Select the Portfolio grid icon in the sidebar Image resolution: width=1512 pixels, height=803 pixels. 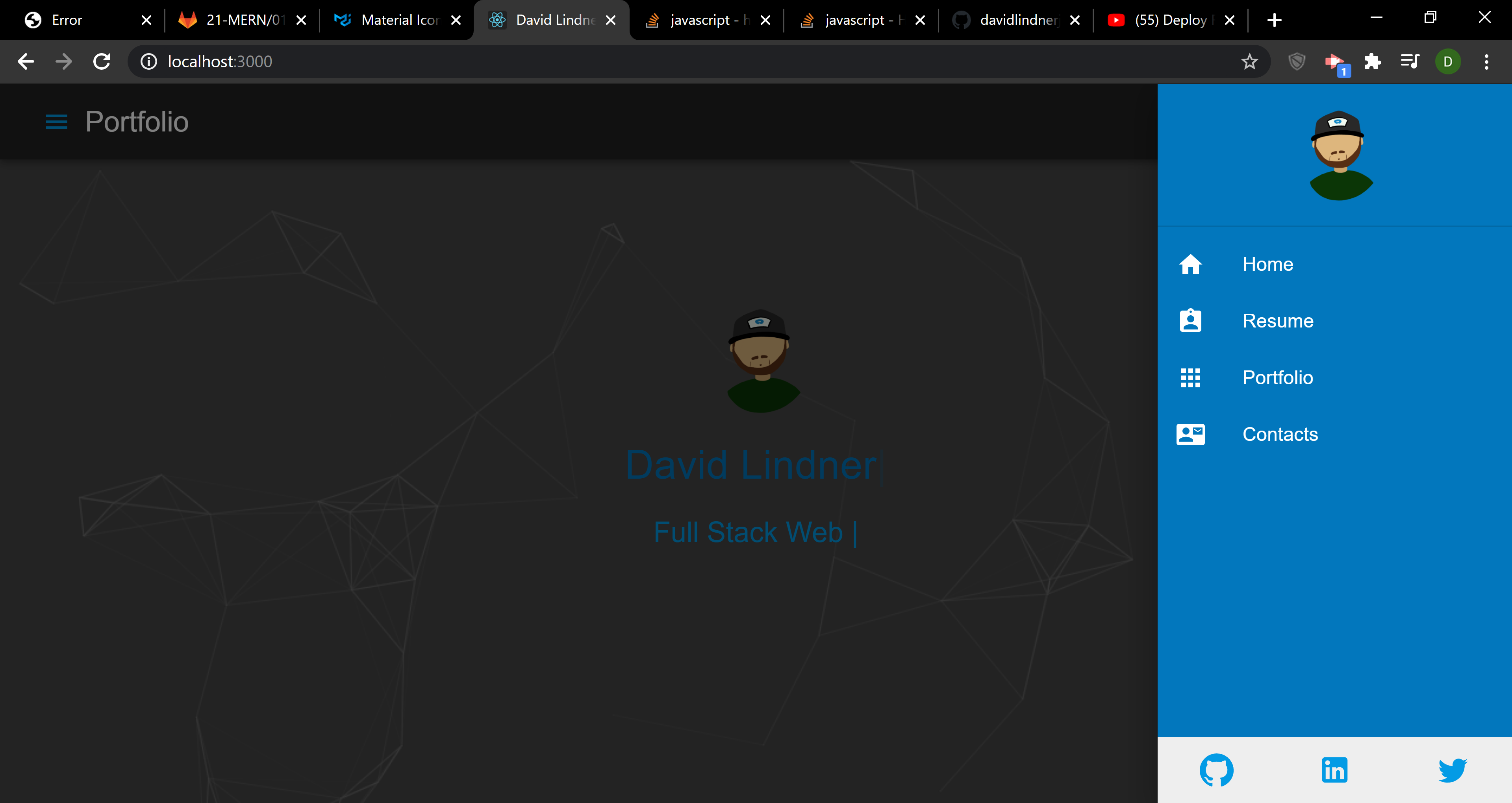1191,377
